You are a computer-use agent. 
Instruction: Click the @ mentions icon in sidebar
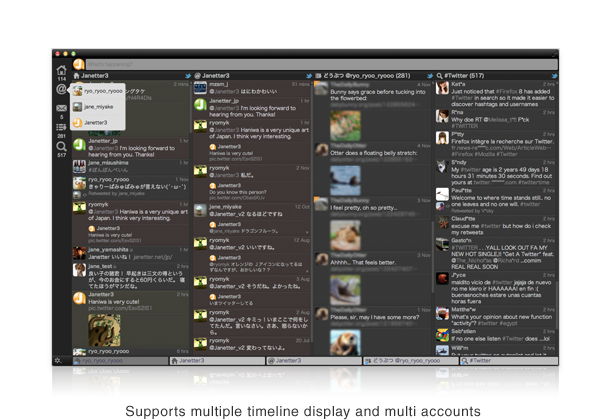click(x=61, y=89)
